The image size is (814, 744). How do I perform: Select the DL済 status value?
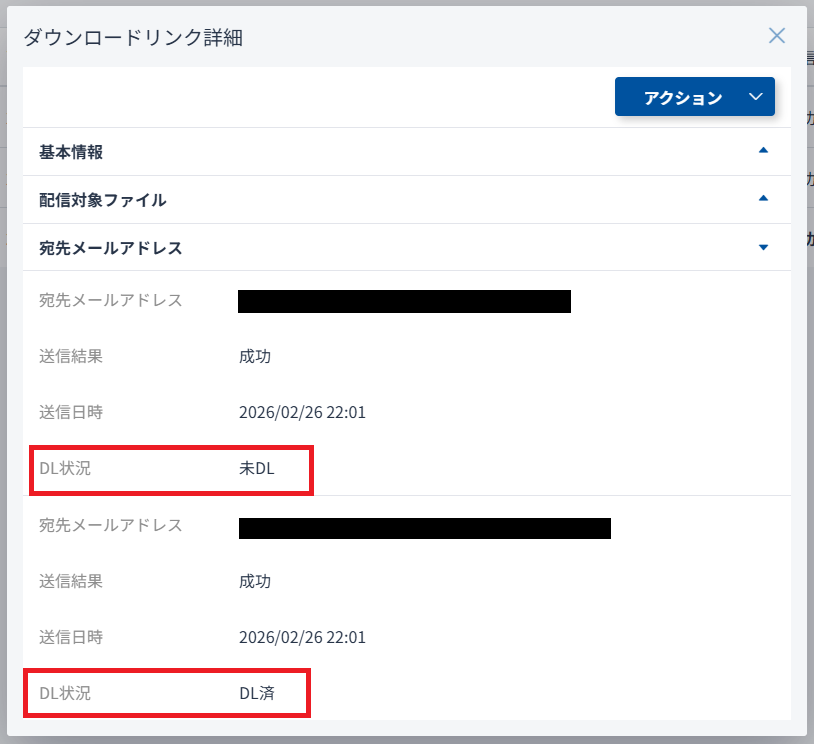pyautogui.click(x=256, y=692)
